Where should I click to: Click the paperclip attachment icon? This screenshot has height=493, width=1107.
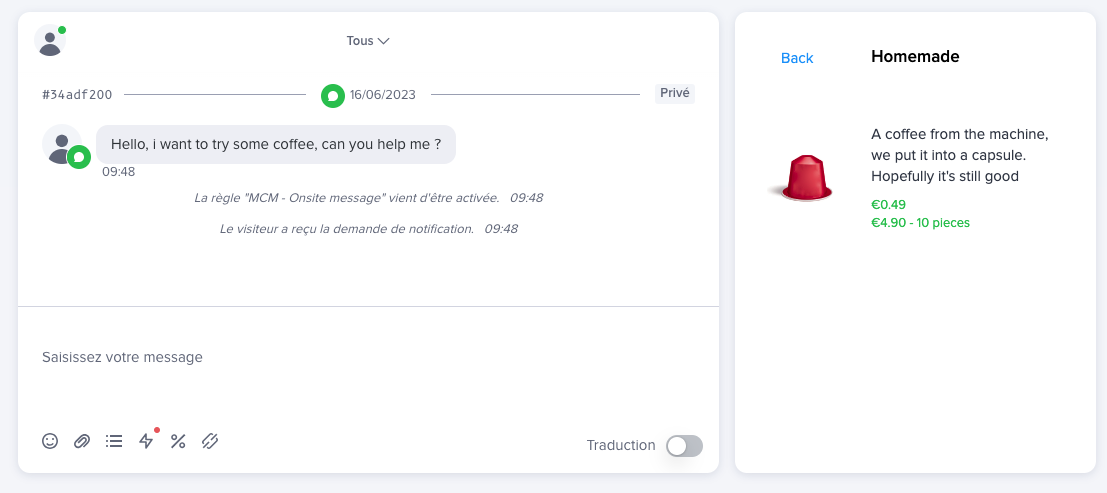pyautogui.click(x=82, y=441)
